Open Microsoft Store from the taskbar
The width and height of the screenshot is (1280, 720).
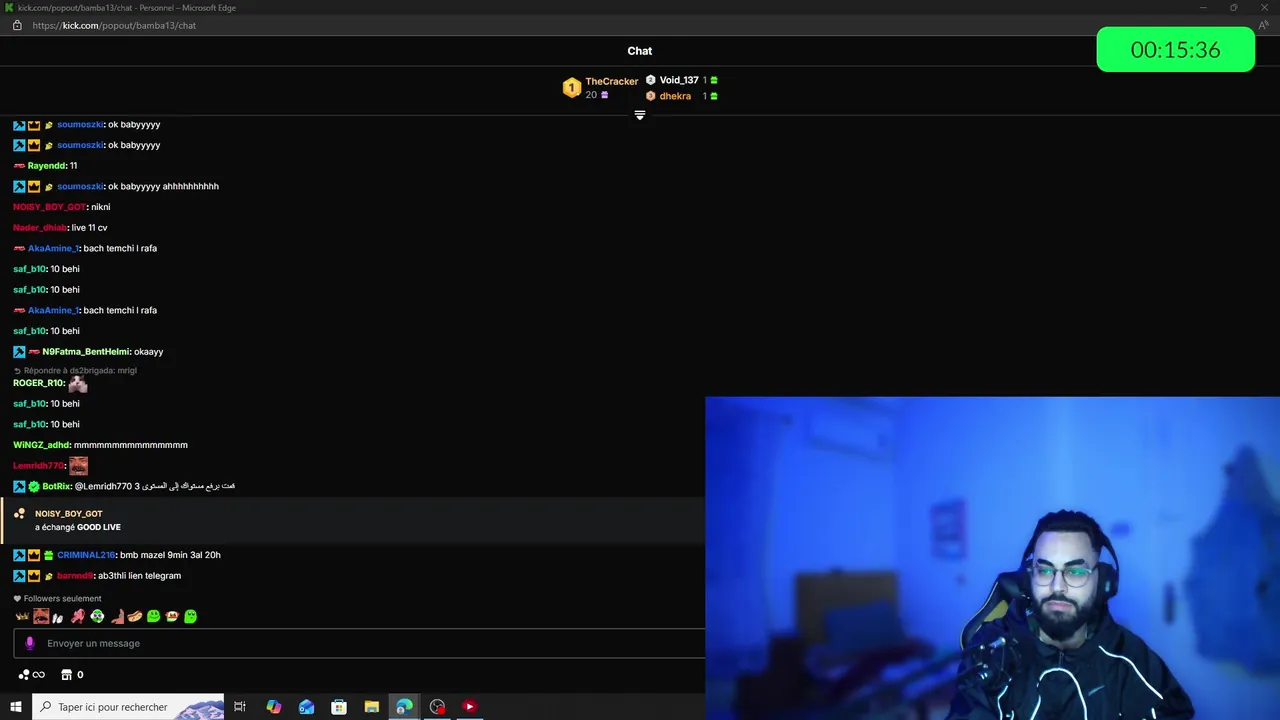[x=339, y=707]
